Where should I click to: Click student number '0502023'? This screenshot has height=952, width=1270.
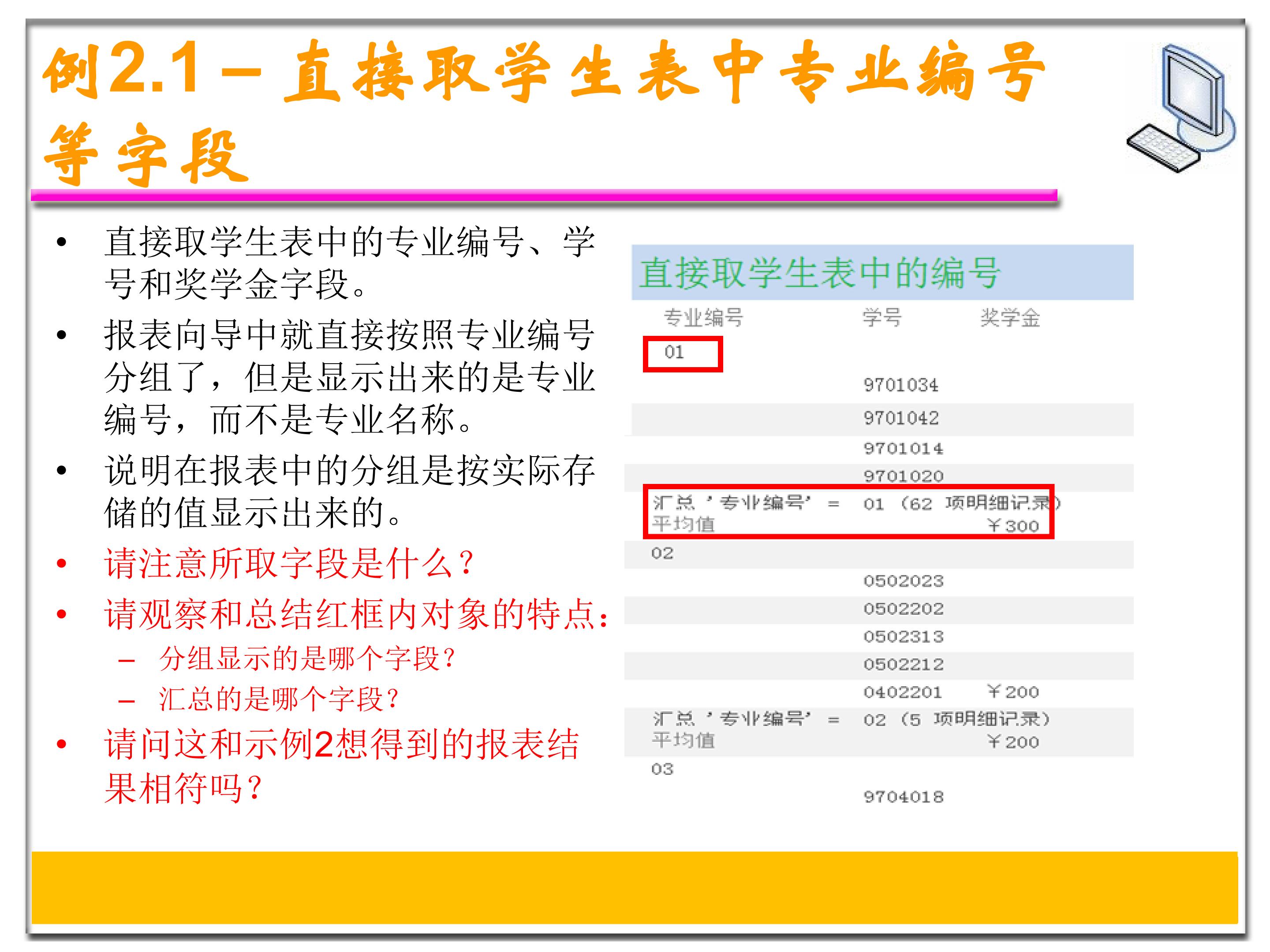(x=903, y=581)
